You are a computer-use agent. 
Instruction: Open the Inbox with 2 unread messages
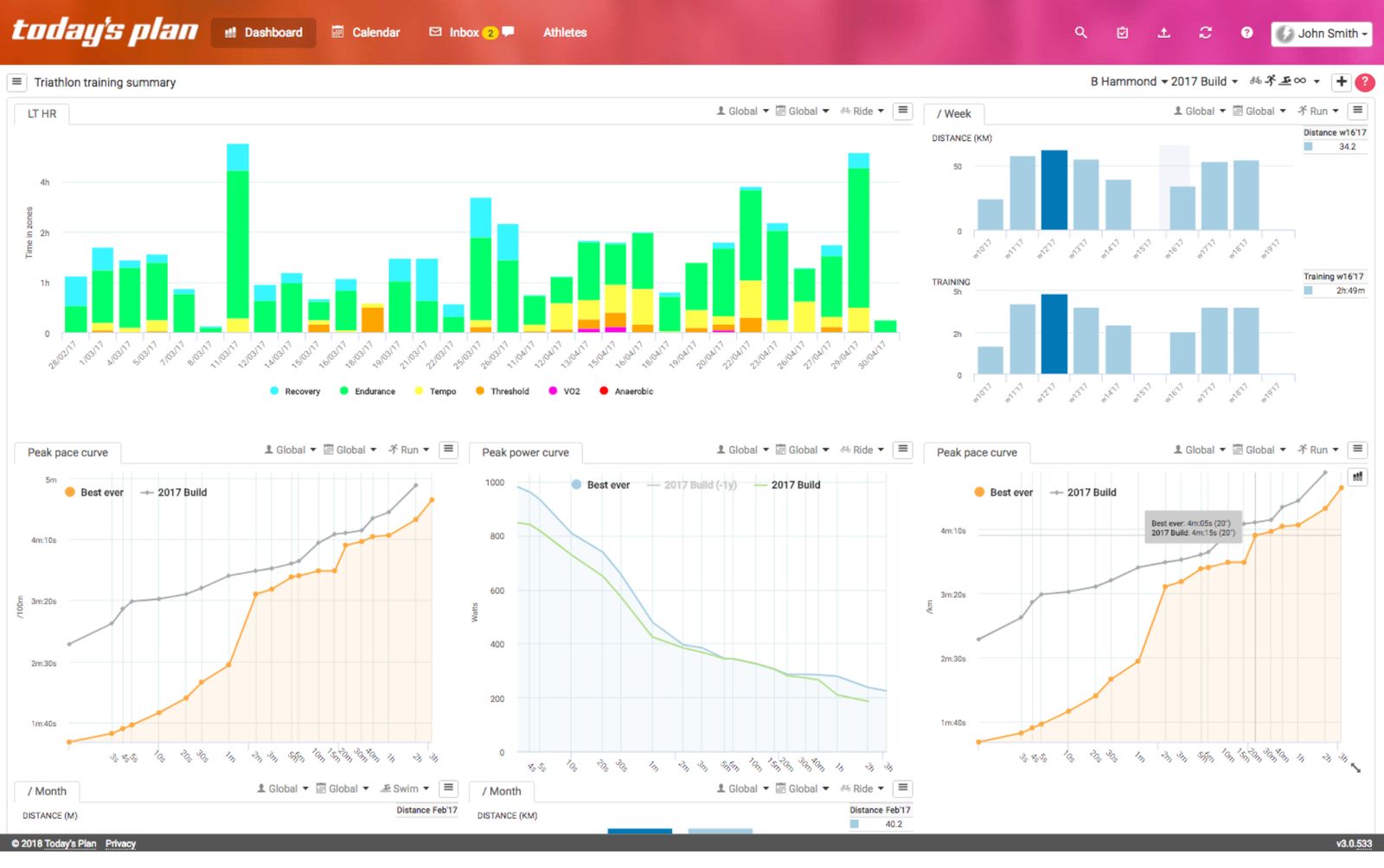tap(463, 32)
